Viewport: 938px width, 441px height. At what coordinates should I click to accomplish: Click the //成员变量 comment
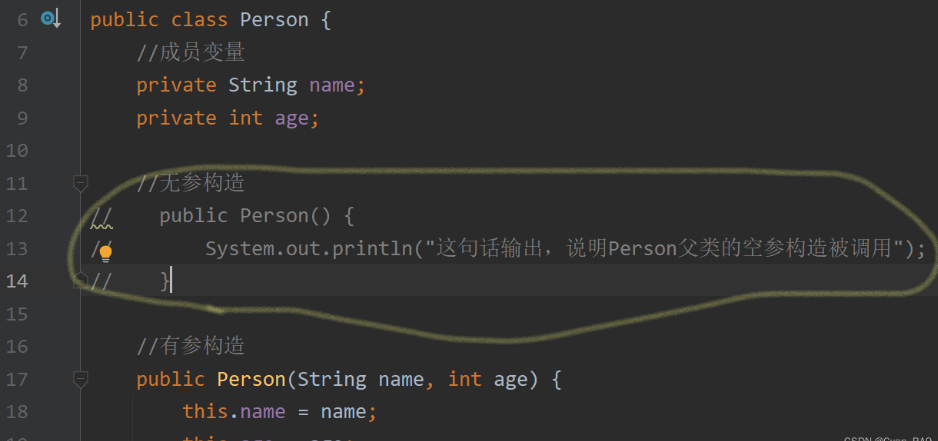[191, 52]
